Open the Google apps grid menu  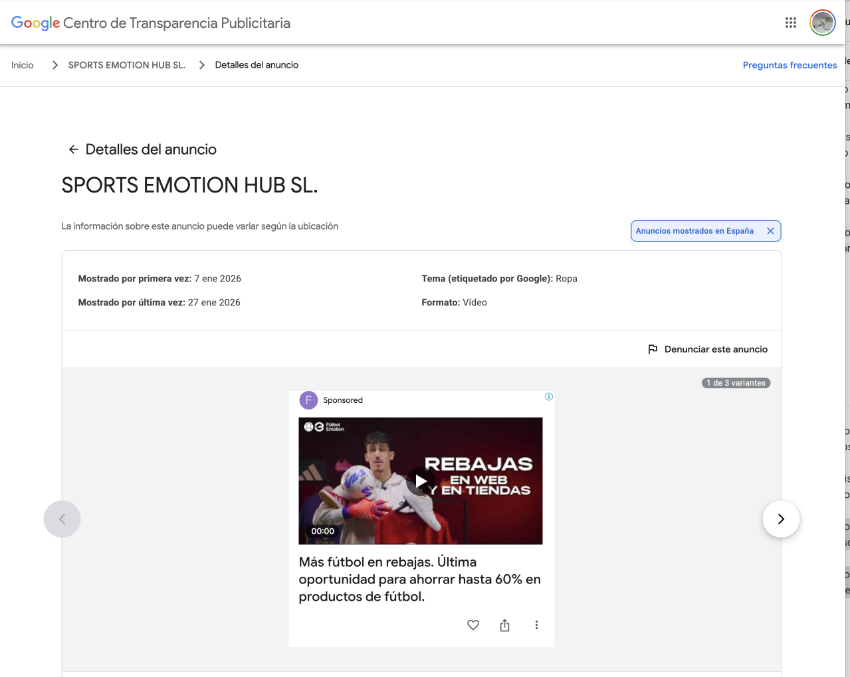[791, 23]
